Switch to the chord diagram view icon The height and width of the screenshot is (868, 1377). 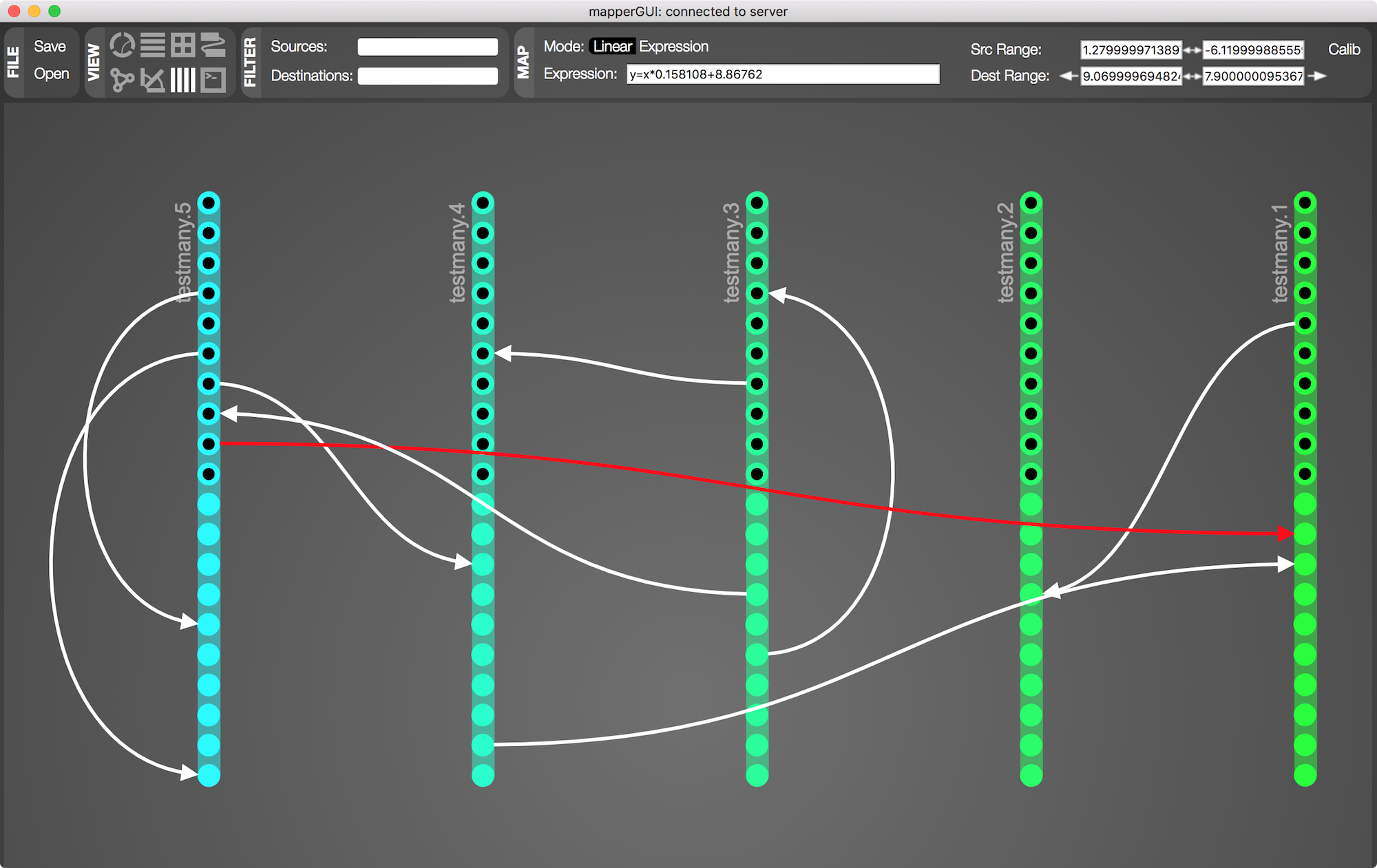point(123,45)
